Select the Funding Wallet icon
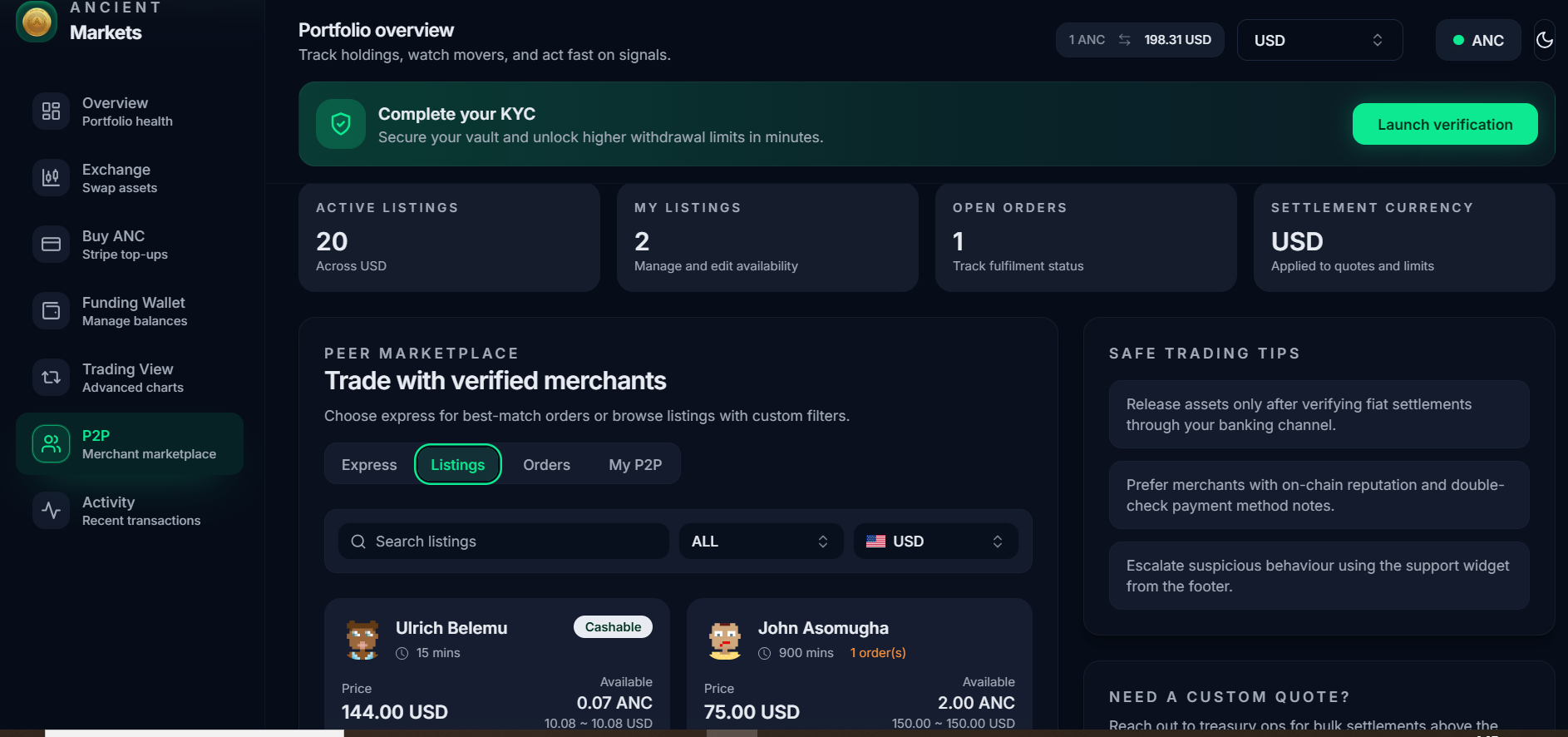The width and height of the screenshot is (1568, 737). [x=51, y=311]
